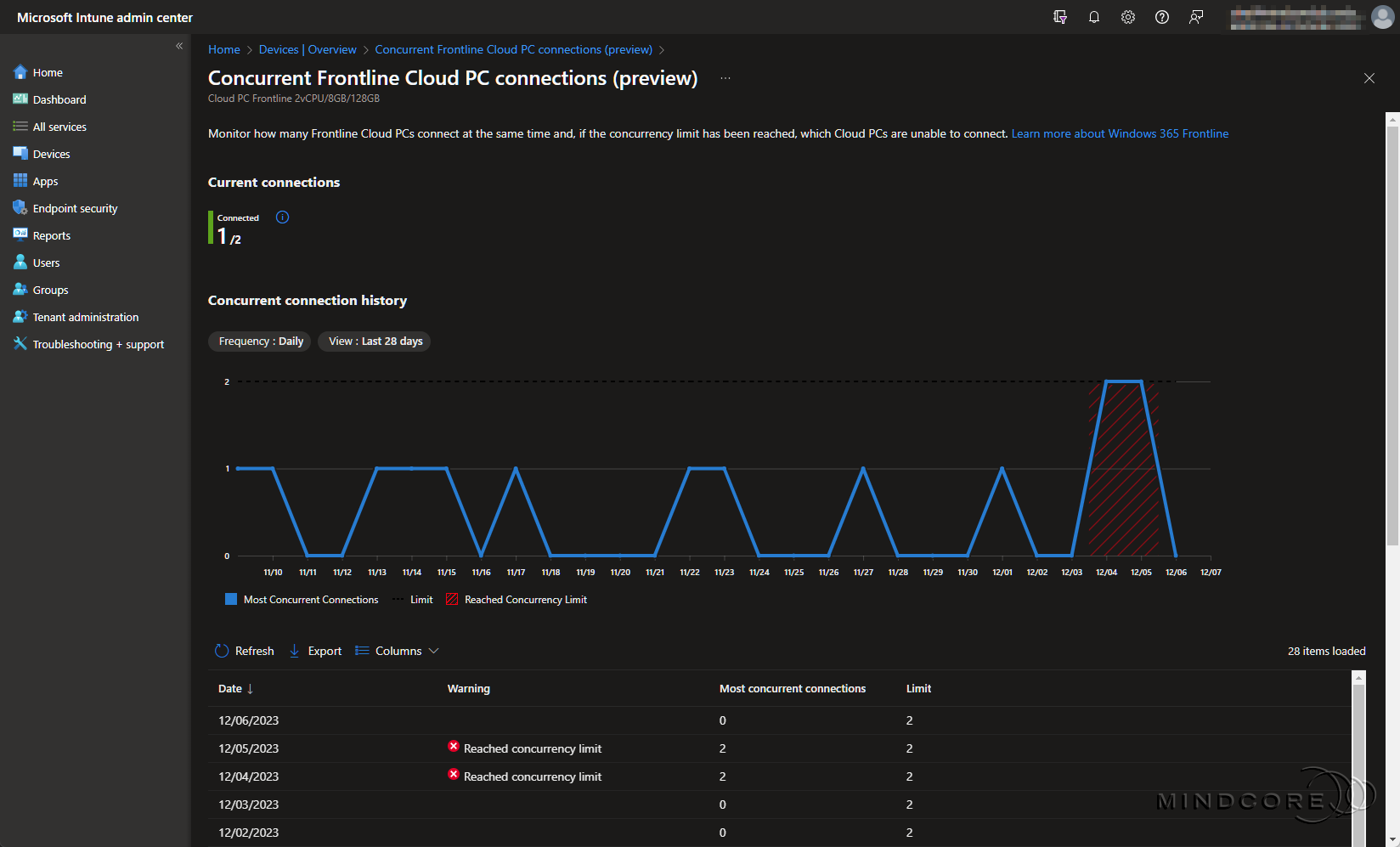Open the feedback icon in header
Image resolution: width=1400 pixels, height=847 pixels.
tap(1196, 17)
